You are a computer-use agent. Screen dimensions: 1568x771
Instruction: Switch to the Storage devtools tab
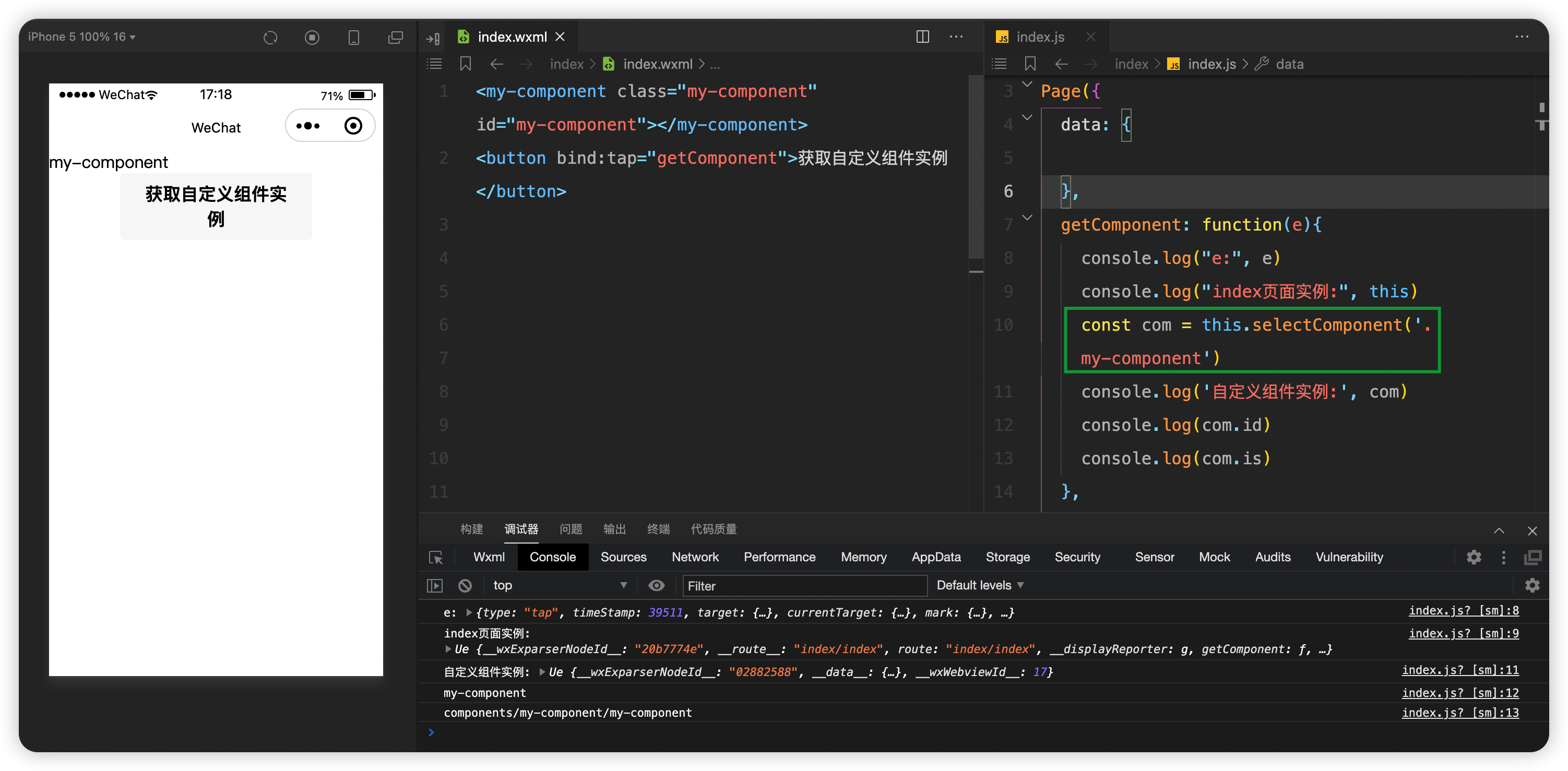pyautogui.click(x=1007, y=557)
